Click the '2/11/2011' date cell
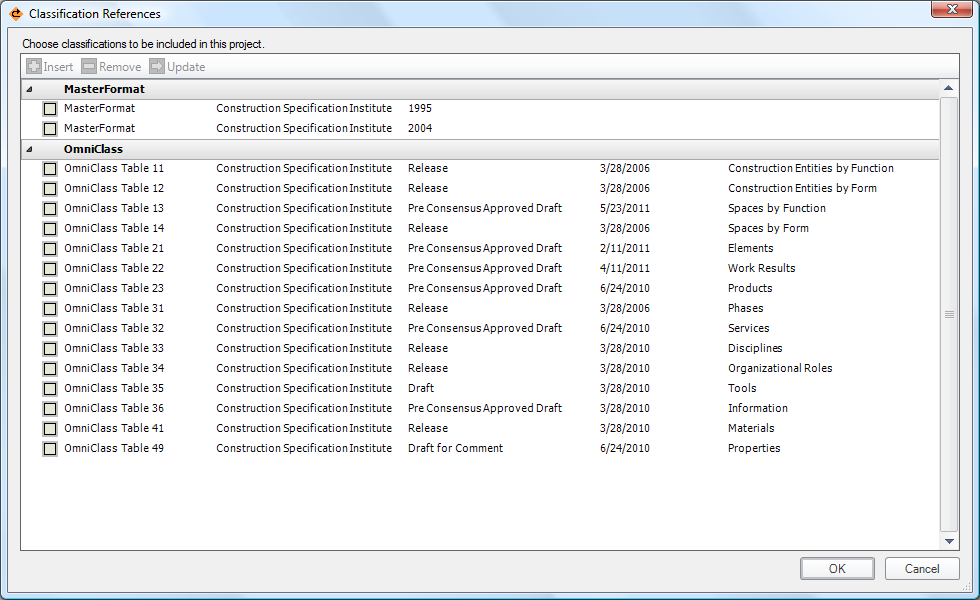980x600 pixels. tap(624, 249)
